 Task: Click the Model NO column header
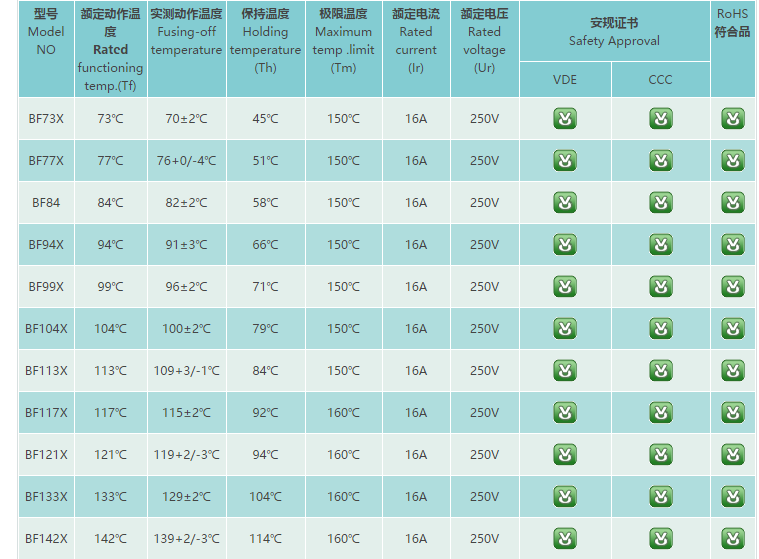pos(46,32)
